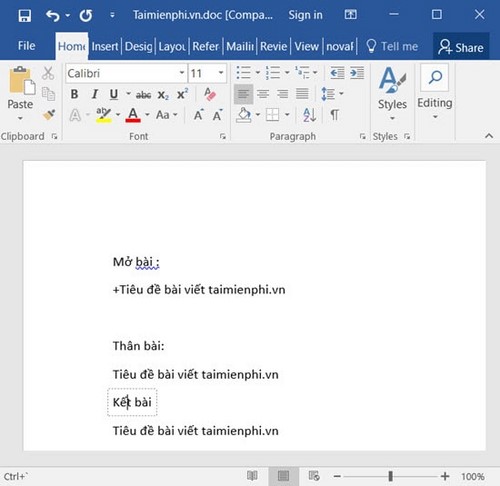
Task: Align text left
Action: coord(243,94)
